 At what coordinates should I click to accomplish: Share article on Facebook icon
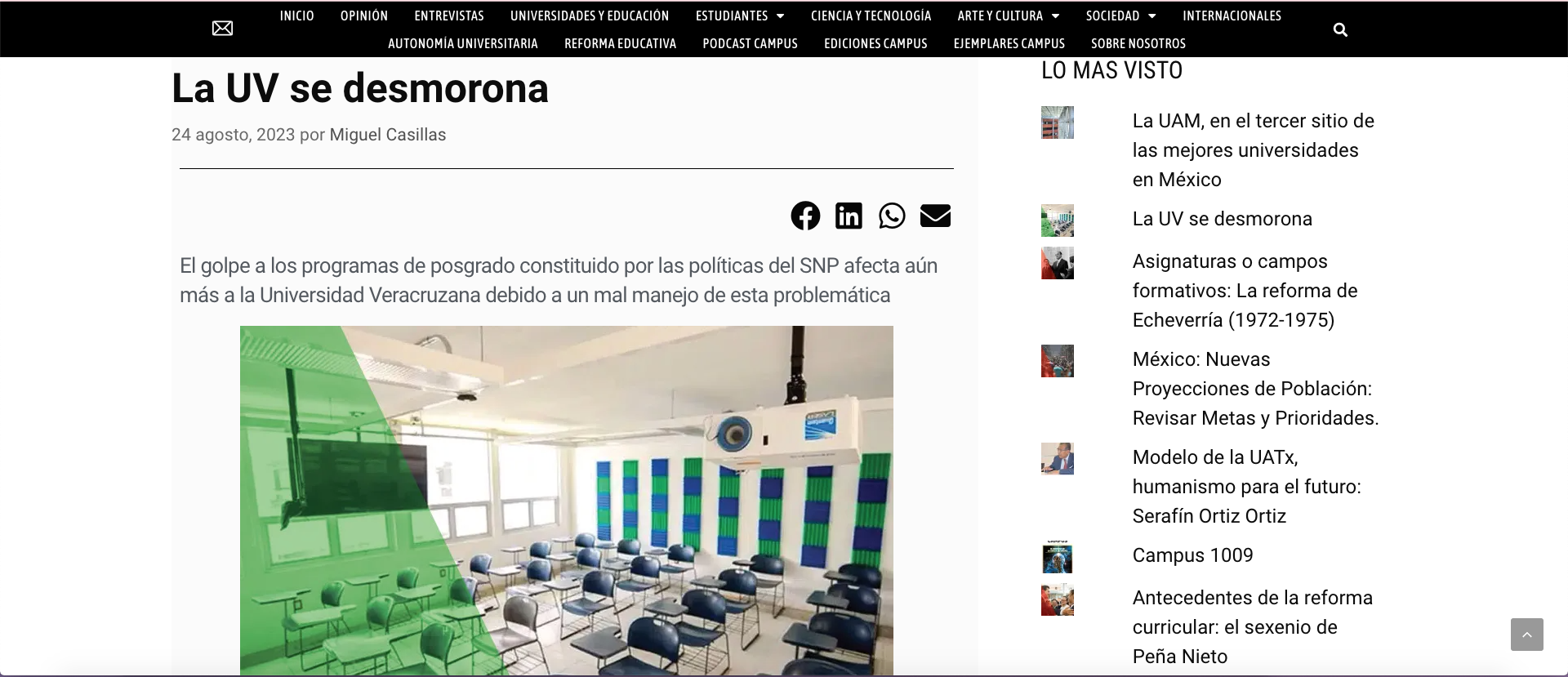point(805,216)
